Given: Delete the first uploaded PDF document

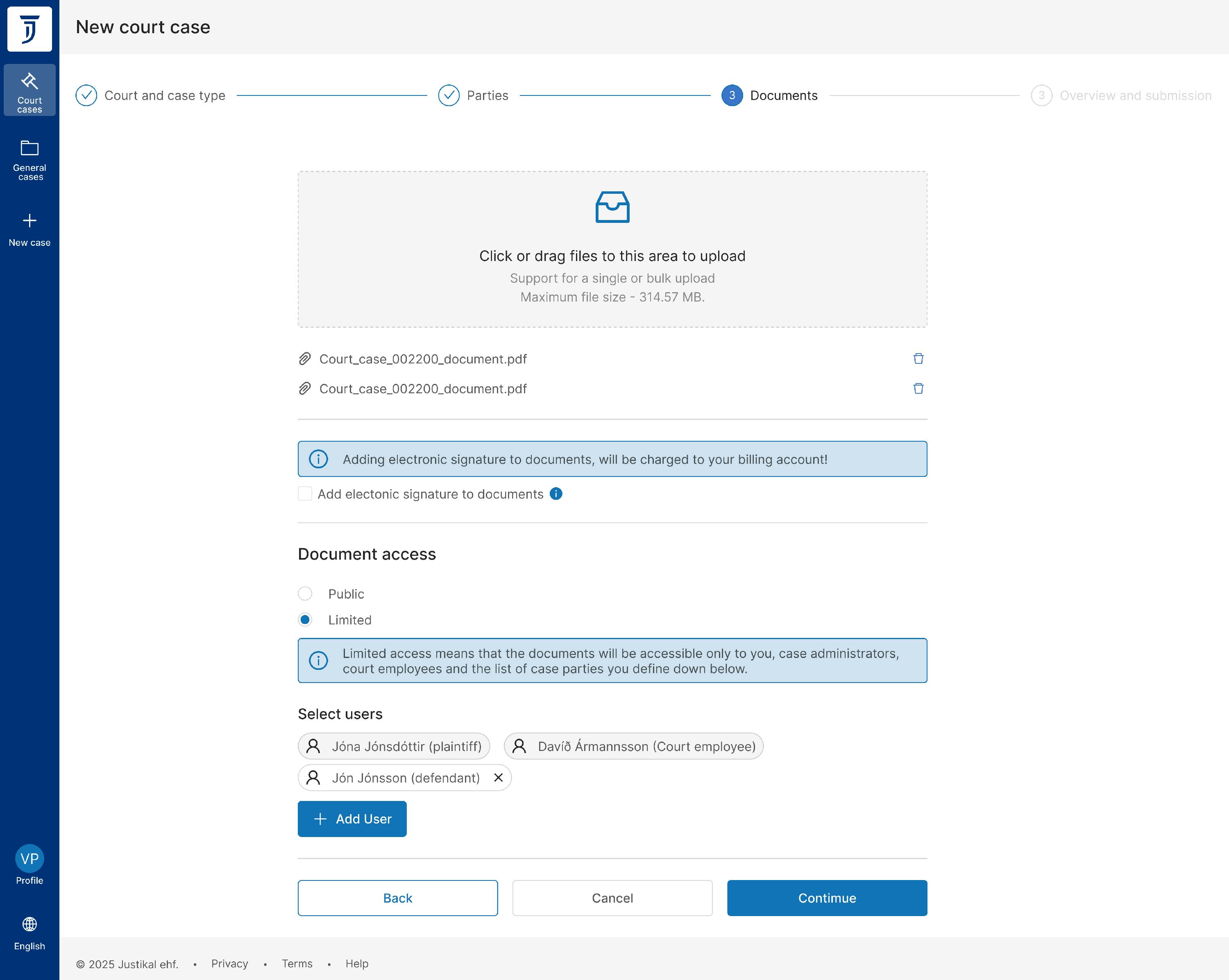Looking at the screenshot, I should [918, 358].
